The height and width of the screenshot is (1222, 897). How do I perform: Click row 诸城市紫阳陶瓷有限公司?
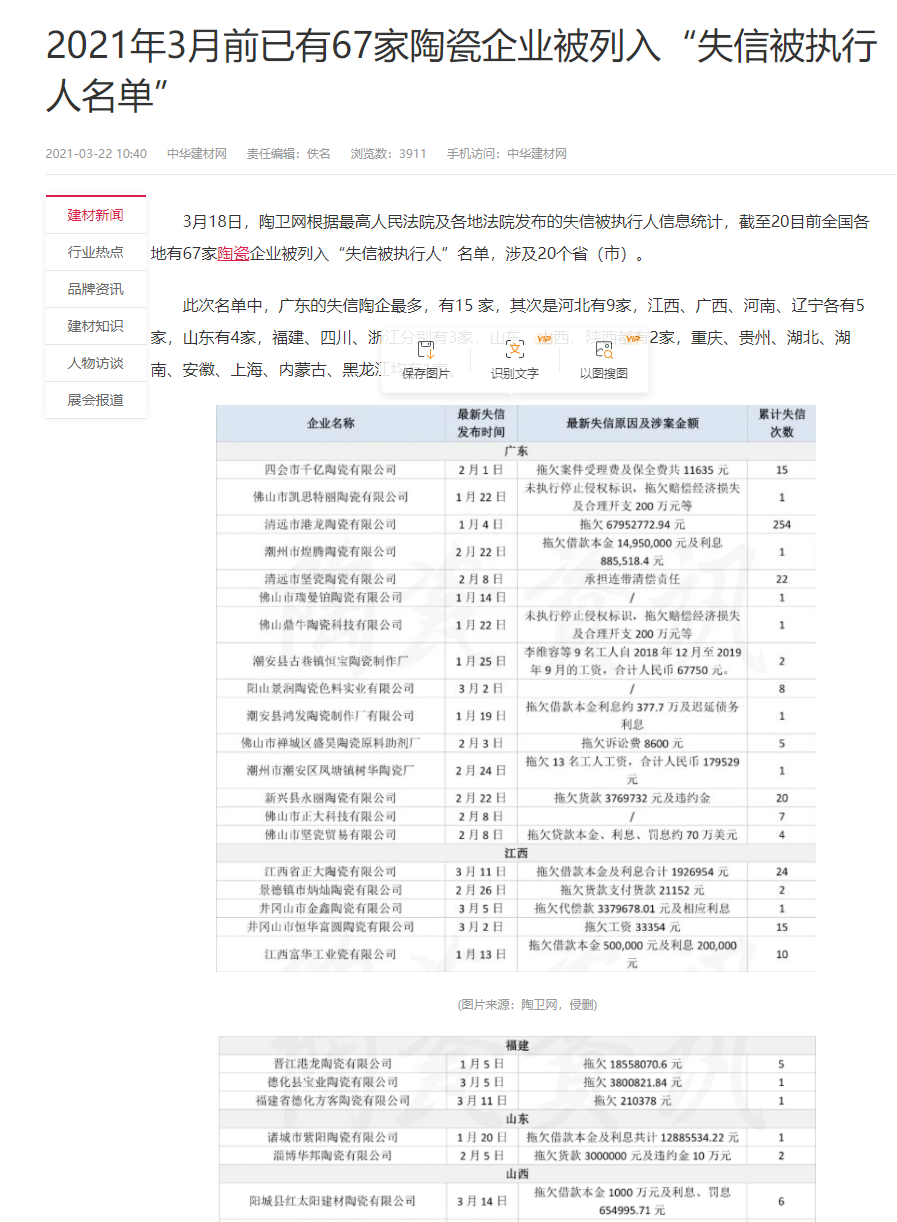tap(516, 1137)
